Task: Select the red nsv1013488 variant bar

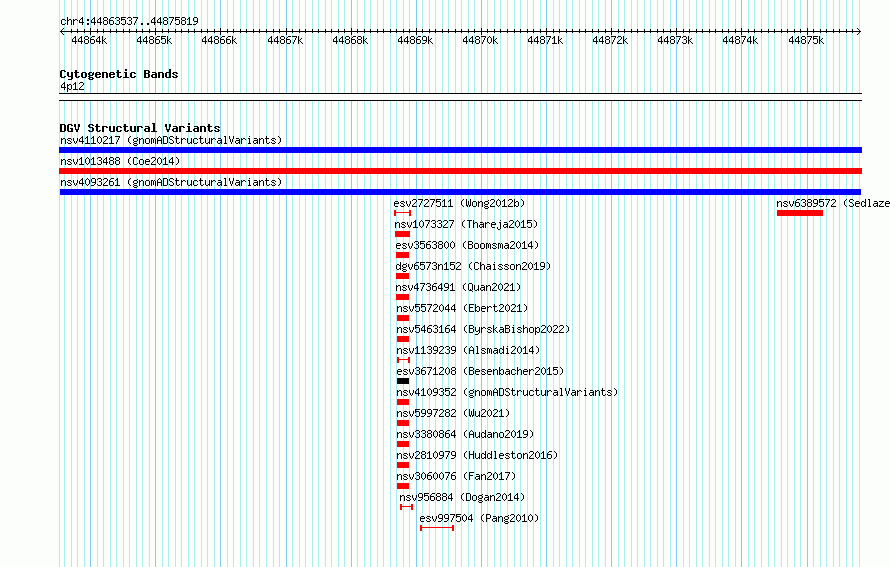Action: click(460, 171)
